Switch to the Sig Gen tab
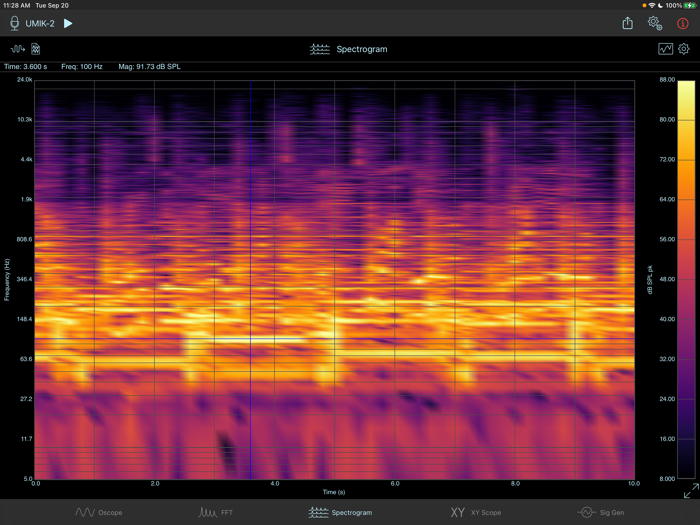This screenshot has width=700, height=525. coord(601,512)
